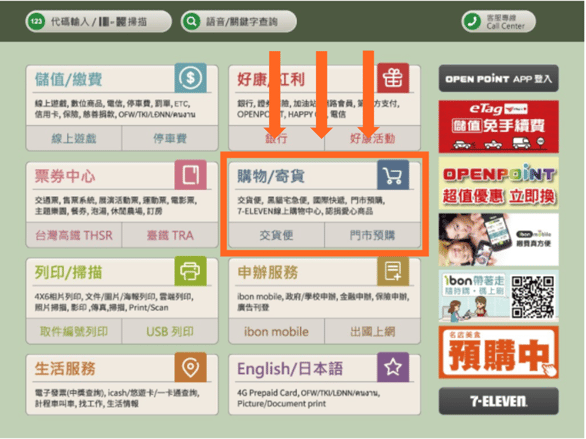
Task: Select 銀行 shortcut under 好康/紅利
Action: point(276,138)
